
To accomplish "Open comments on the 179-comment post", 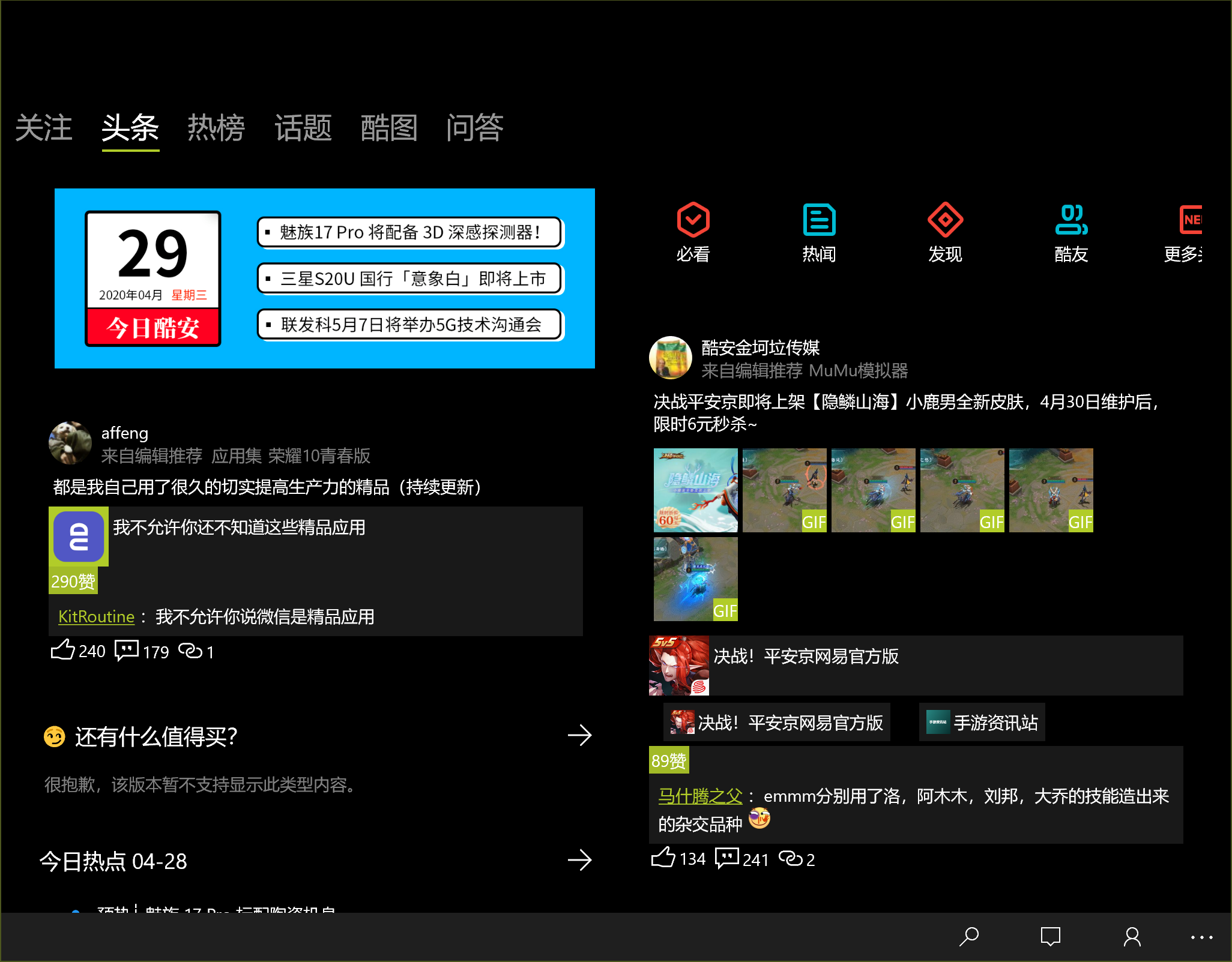I will (x=127, y=651).
